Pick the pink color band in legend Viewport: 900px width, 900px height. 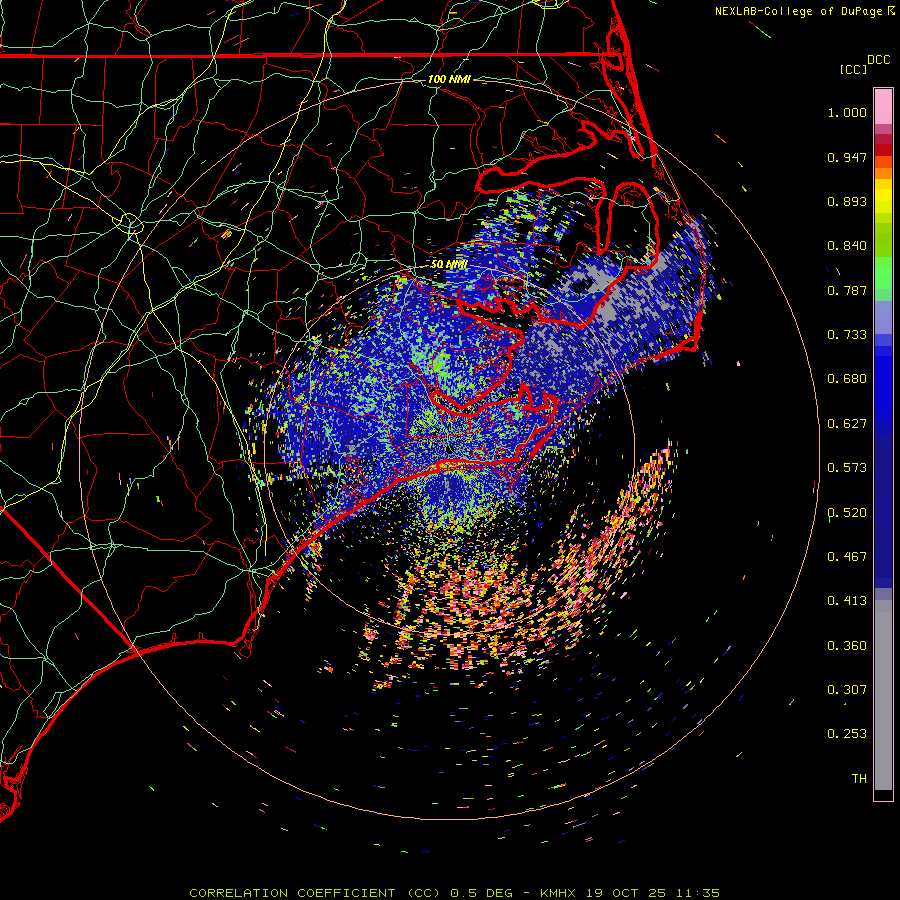pyautogui.click(x=883, y=107)
